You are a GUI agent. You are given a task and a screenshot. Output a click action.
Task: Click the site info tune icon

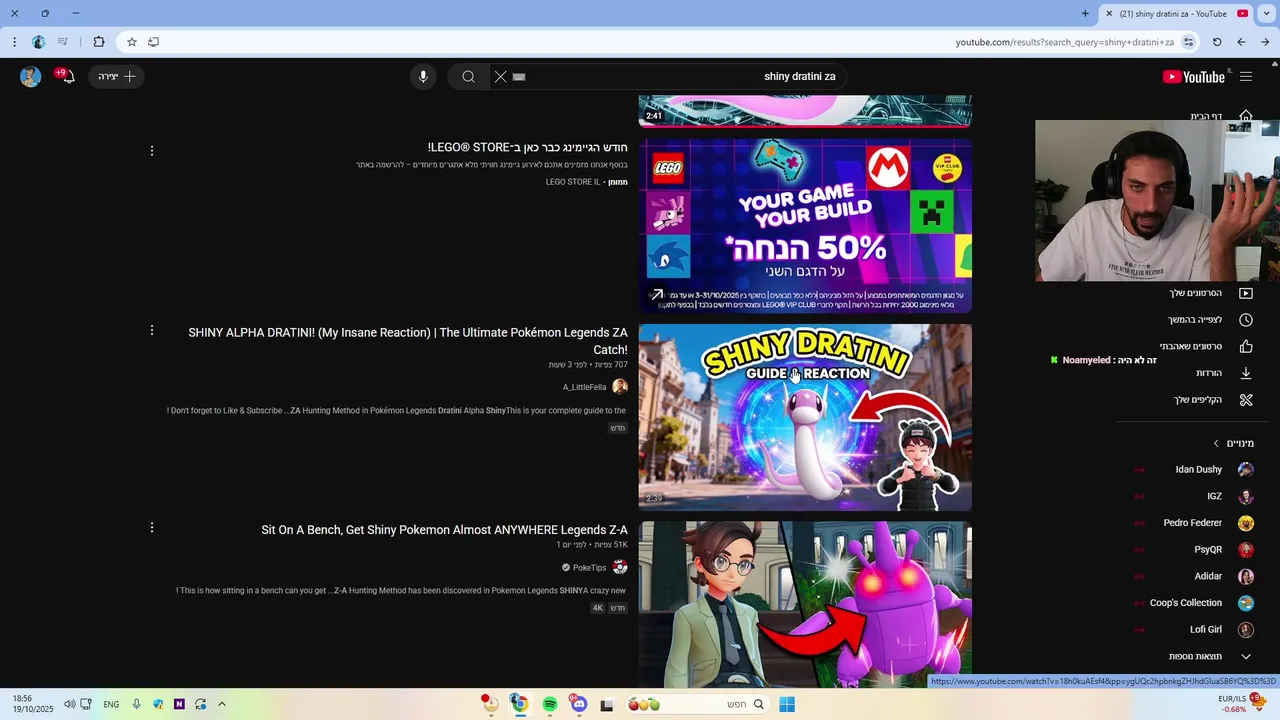pyautogui.click(x=1188, y=42)
